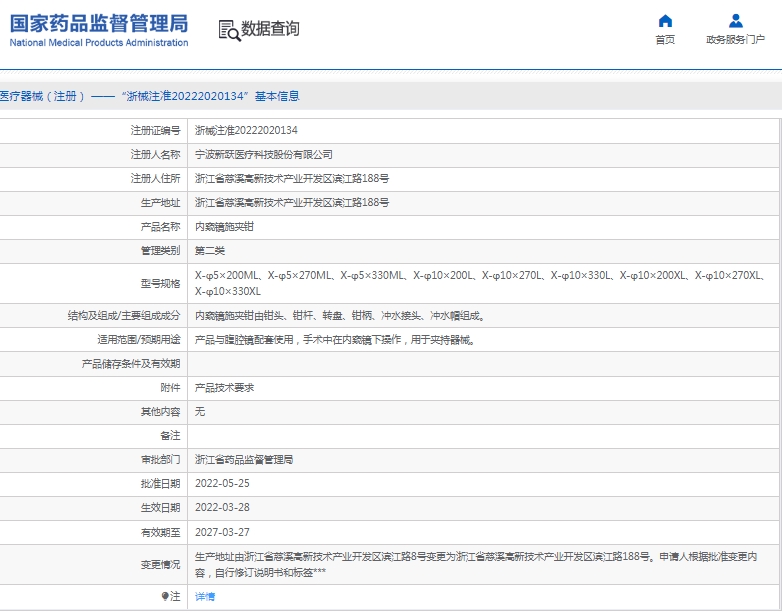Select company name 宁波新跃医疗科技股份有限公司
Viewport: 782px width, 616px height.
[264, 155]
